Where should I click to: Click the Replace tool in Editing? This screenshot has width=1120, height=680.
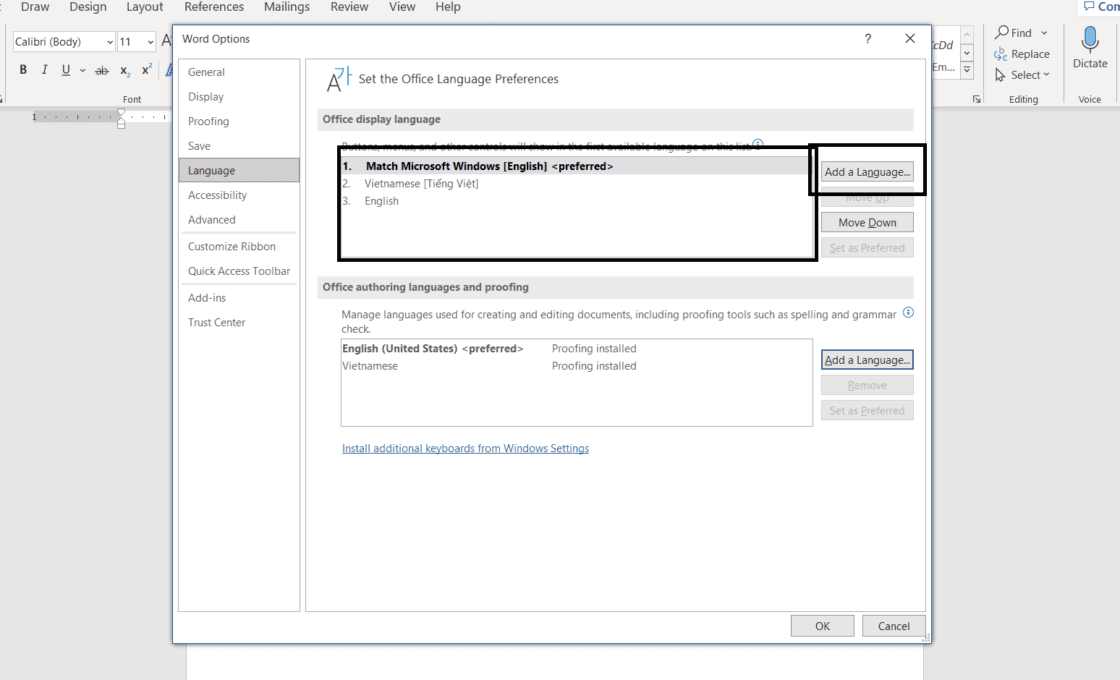click(1022, 54)
